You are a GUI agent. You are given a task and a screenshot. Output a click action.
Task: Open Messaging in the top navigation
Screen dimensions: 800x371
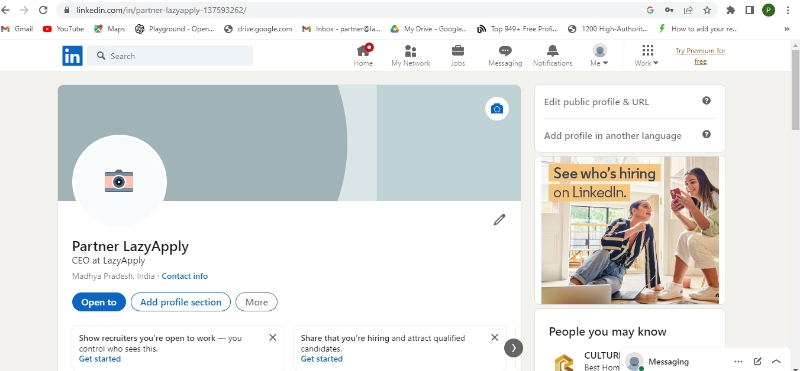[x=505, y=55]
